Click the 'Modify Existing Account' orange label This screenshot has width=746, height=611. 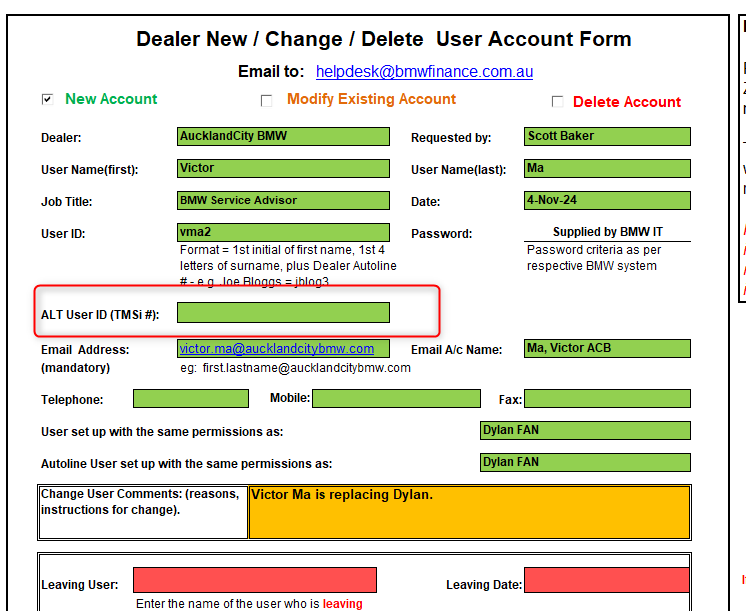372,99
